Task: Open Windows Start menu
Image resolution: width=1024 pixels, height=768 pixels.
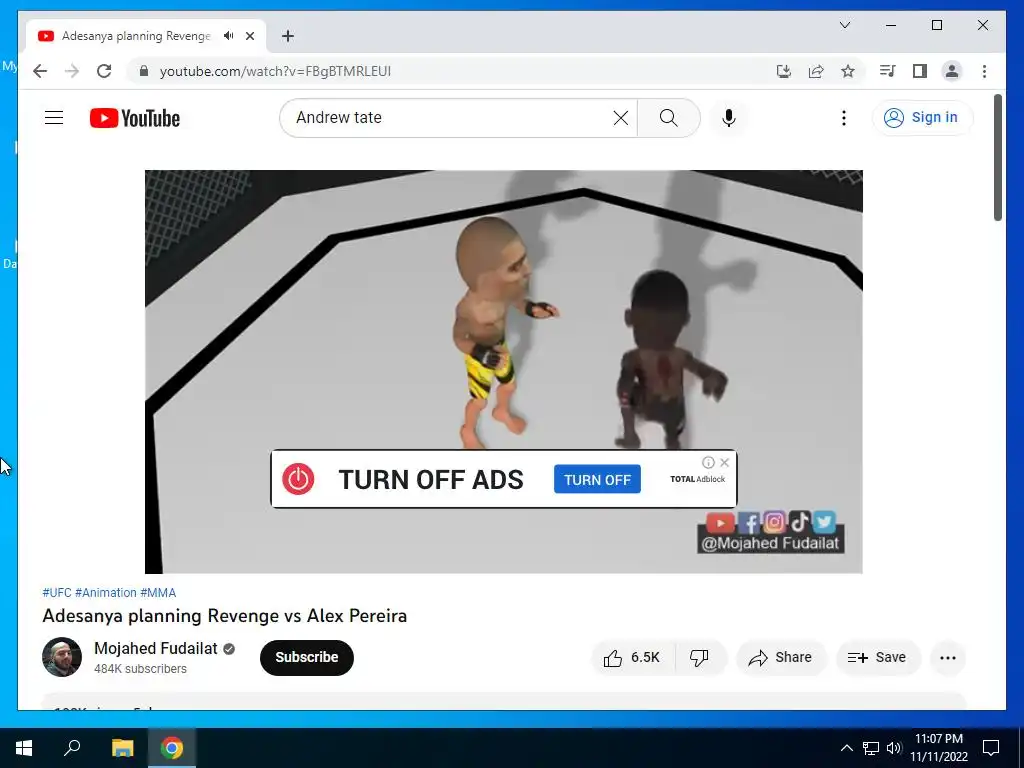Action: 24,748
